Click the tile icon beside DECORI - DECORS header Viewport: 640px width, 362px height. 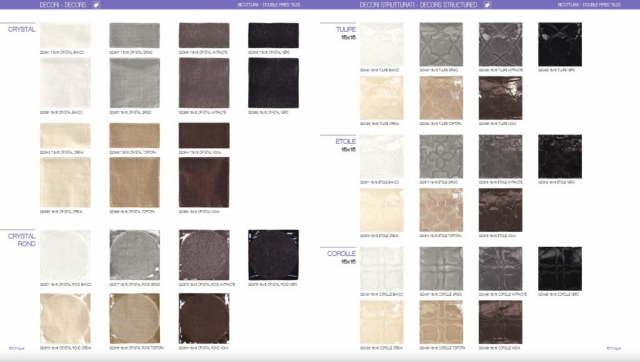point(96,5)
